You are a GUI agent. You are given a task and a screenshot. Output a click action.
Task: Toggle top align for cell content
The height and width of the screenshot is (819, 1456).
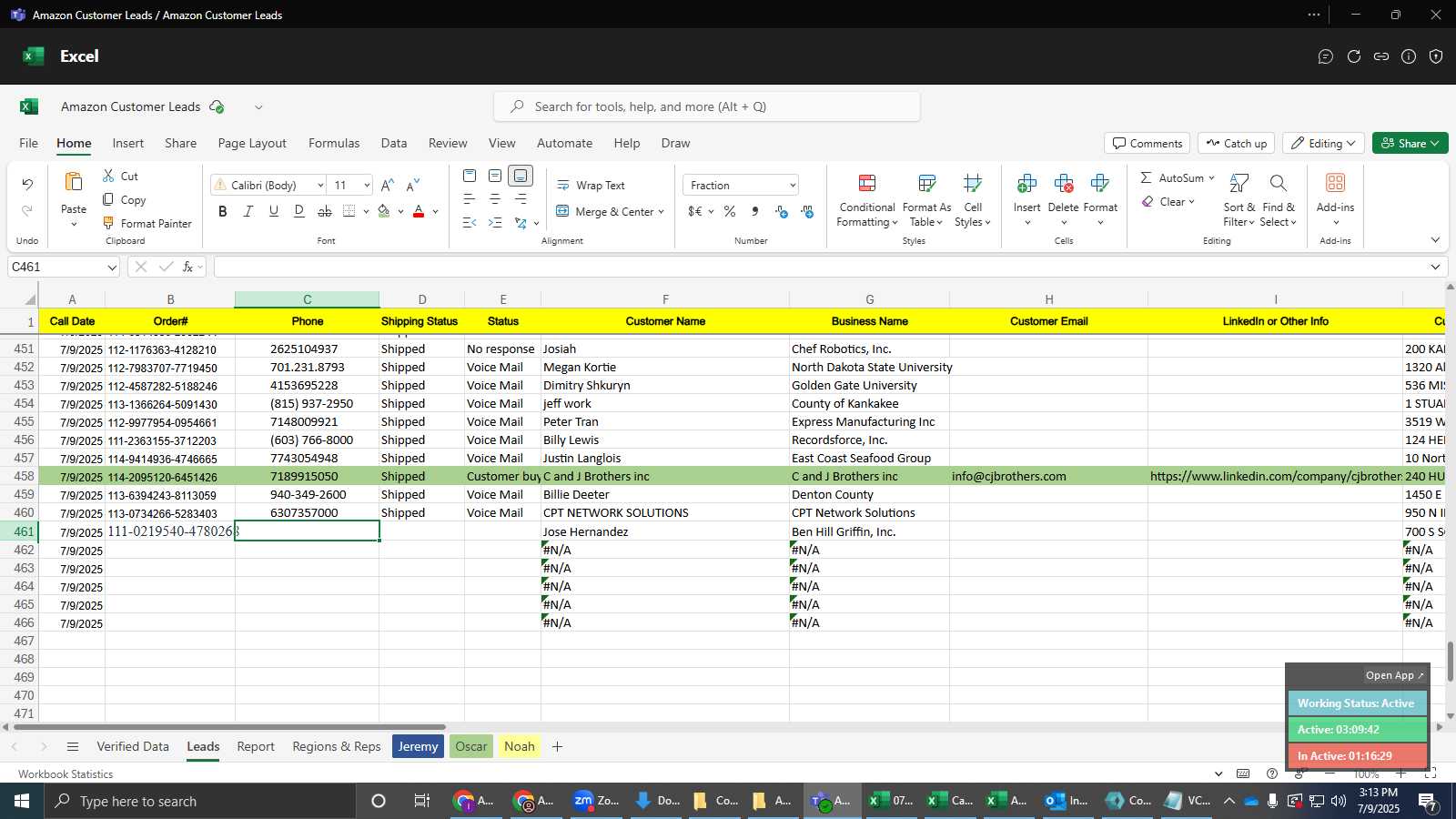pyautogui.click(x=470, y=176)
